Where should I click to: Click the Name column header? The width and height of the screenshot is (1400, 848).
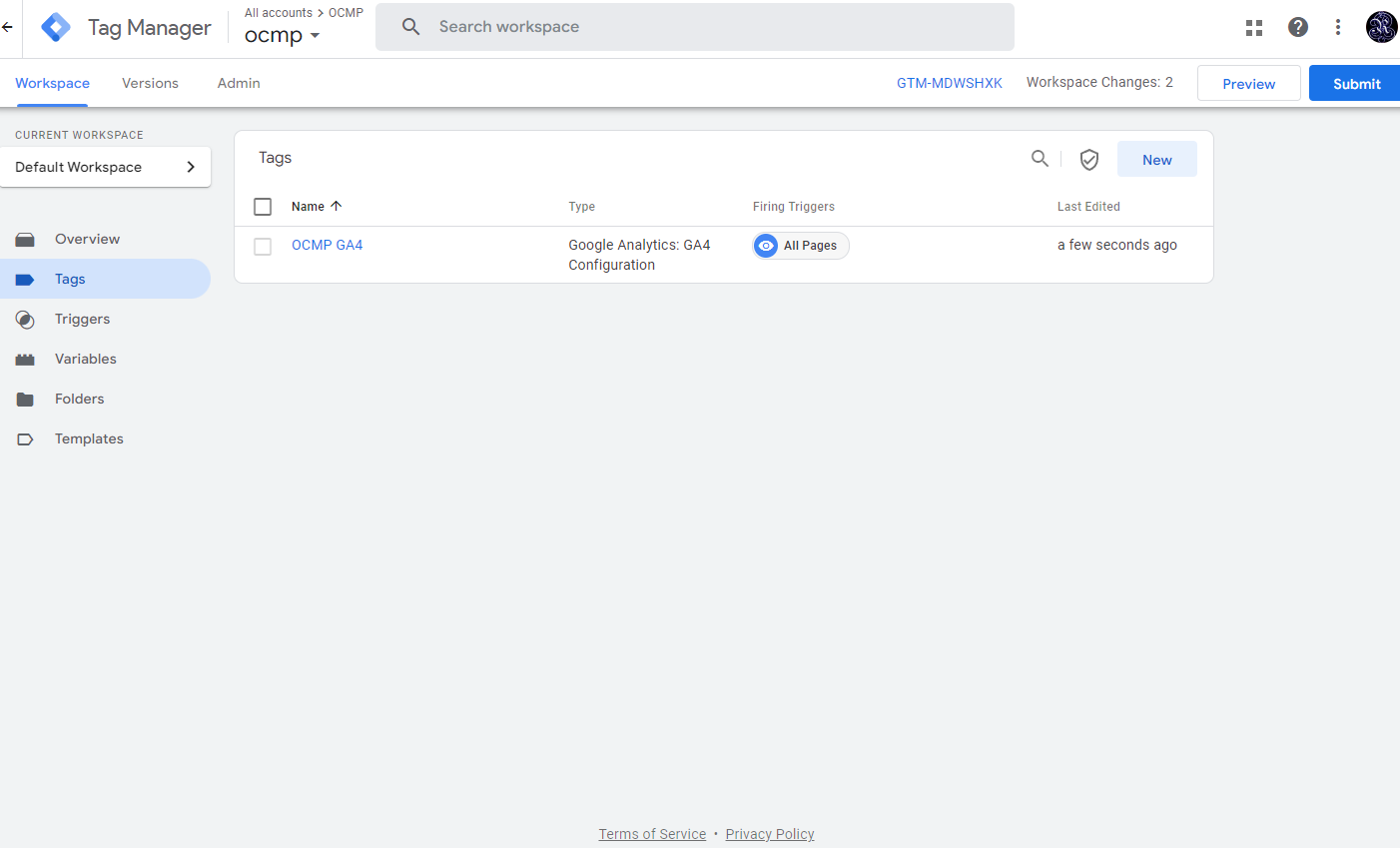[x=308, y=207]
